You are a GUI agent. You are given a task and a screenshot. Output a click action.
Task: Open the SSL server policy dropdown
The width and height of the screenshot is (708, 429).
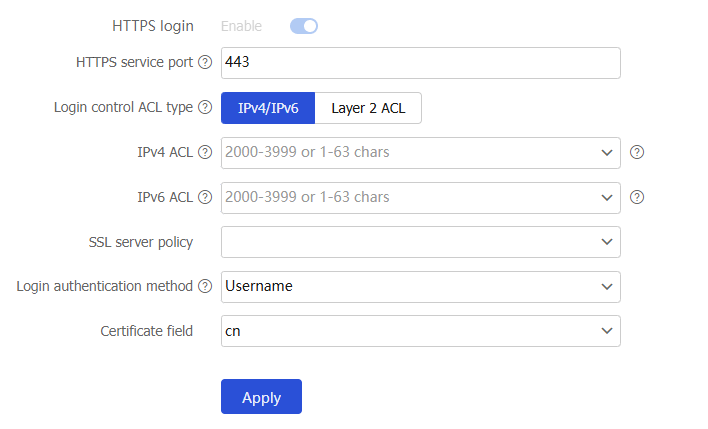pos(420,242)
